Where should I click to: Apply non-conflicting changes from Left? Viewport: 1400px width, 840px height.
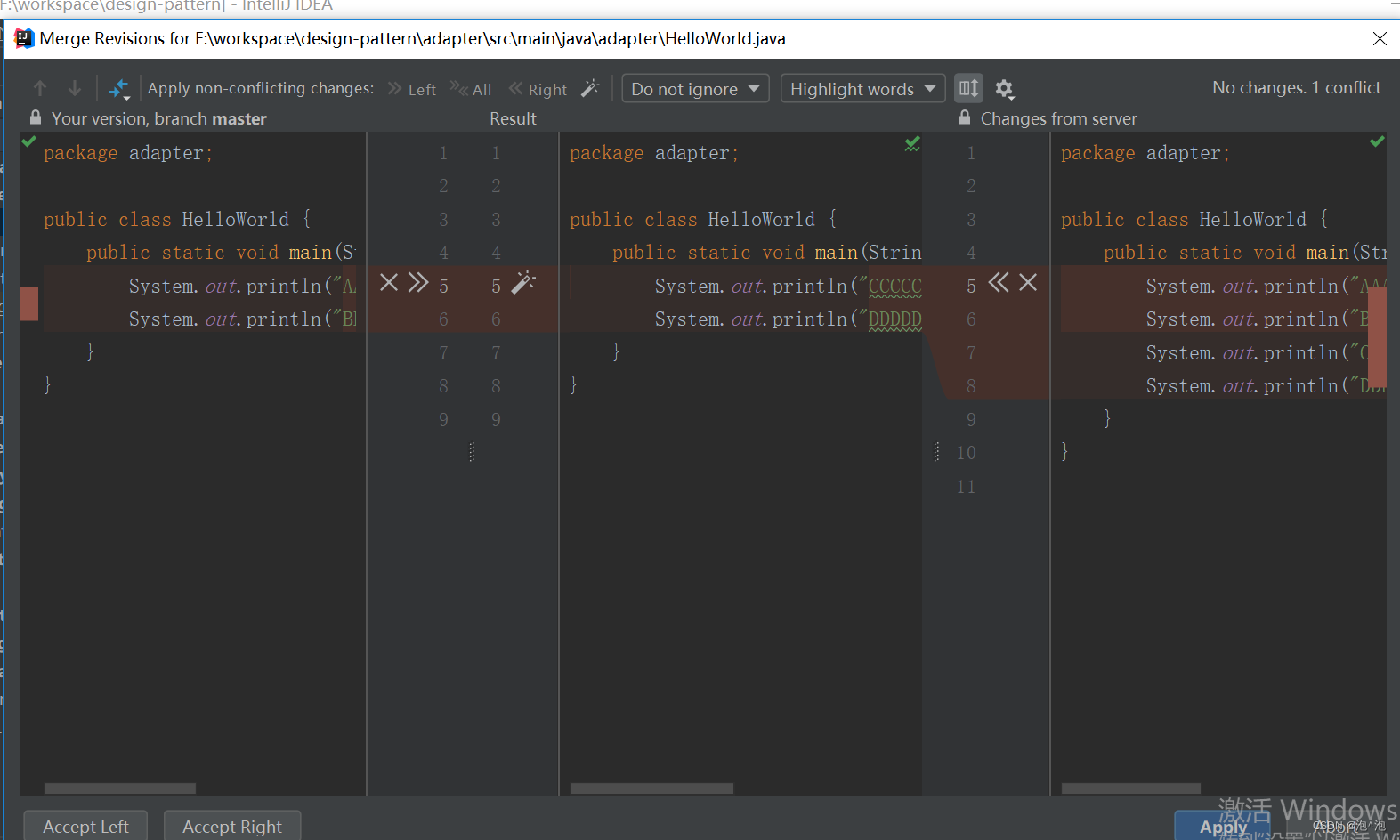[412, 89]
